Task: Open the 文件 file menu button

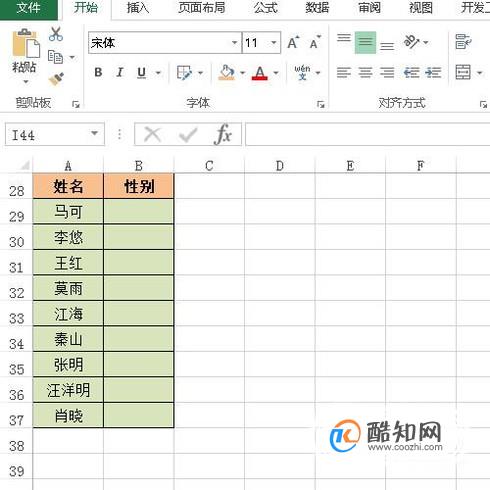Action: [29, 8]
